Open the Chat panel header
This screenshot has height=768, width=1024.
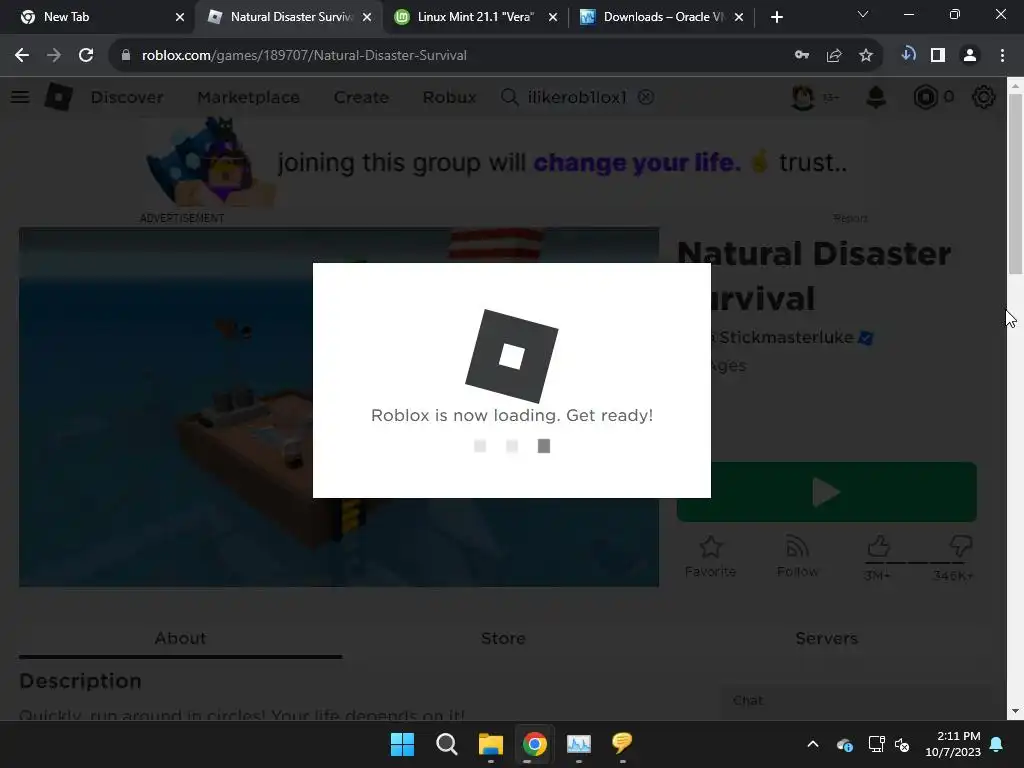coord(856,701)
